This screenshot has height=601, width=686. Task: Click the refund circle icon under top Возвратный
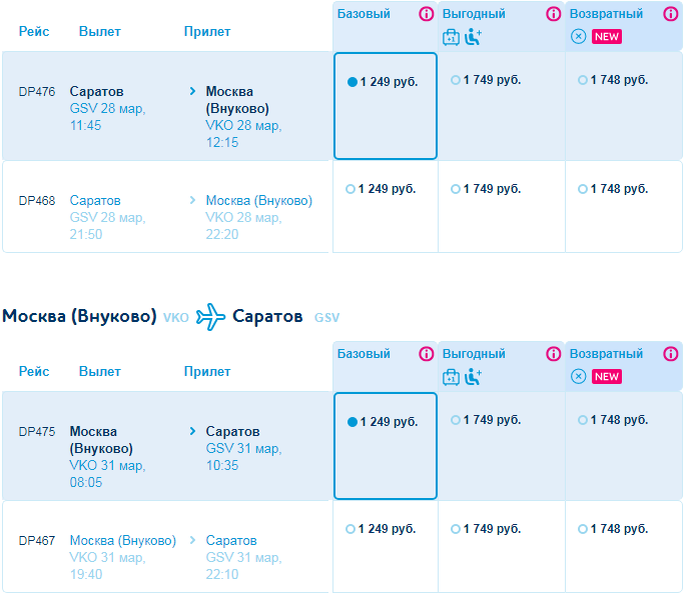[578, 36]
